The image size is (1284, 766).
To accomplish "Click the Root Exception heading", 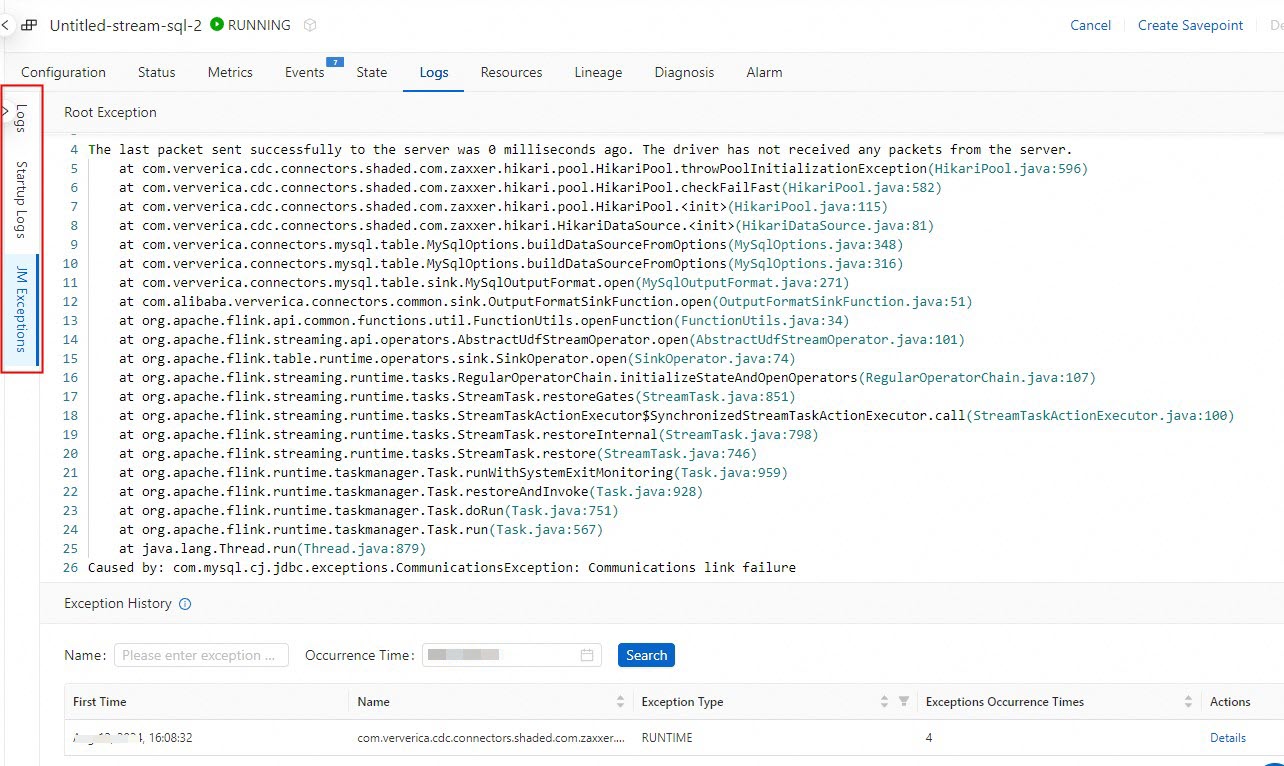I will 110,112.
